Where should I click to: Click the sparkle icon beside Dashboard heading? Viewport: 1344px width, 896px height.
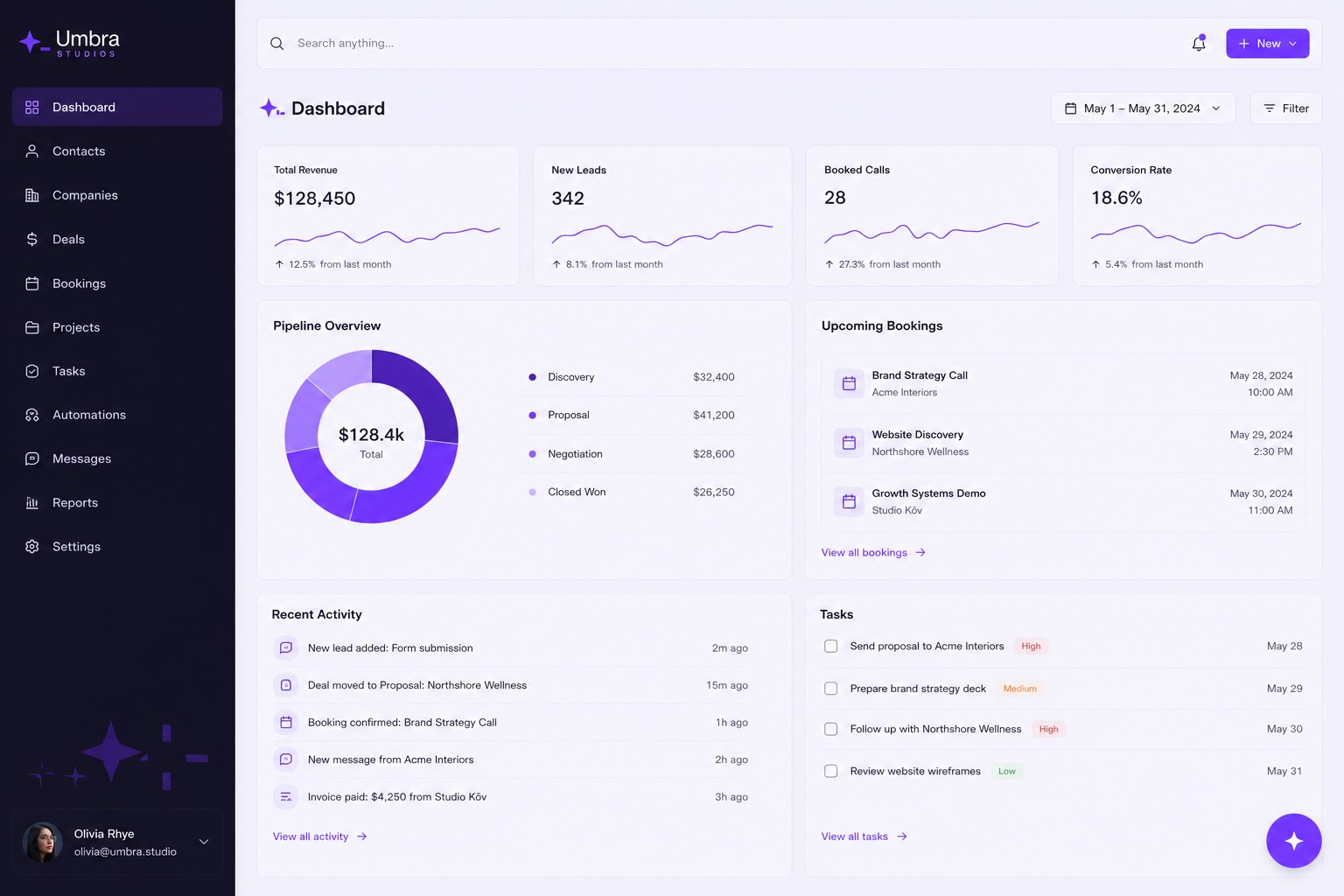click(271, 108)
